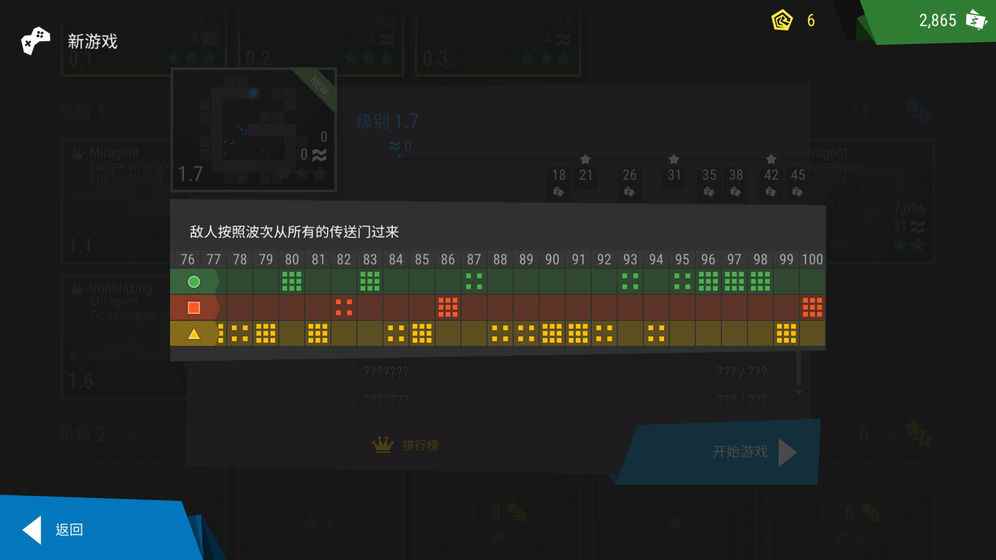Click the gamepad icon beside 新游戏
Viewport: 996px width, 560px height.
point(36,41)
